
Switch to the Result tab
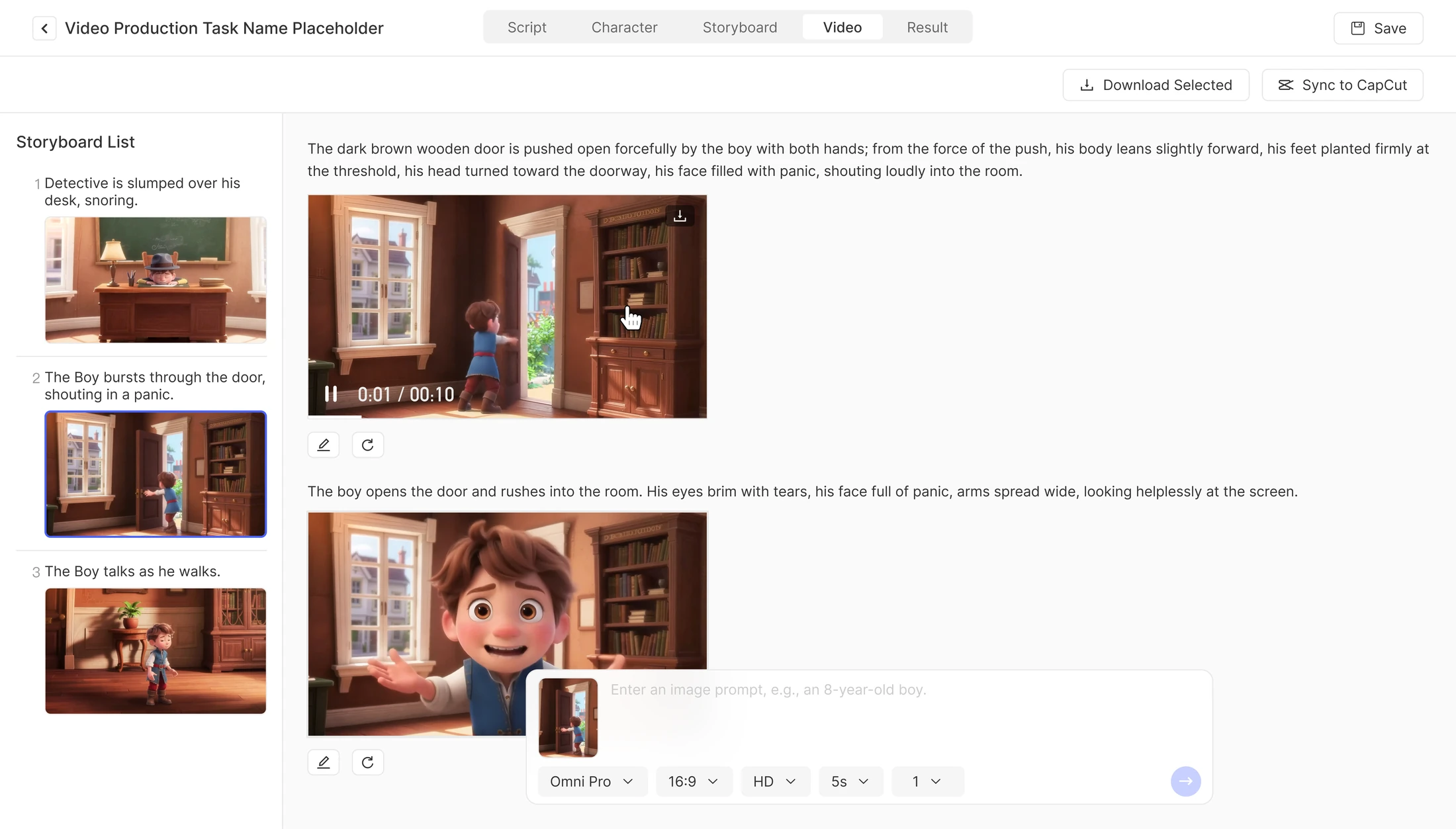point(927,27)
